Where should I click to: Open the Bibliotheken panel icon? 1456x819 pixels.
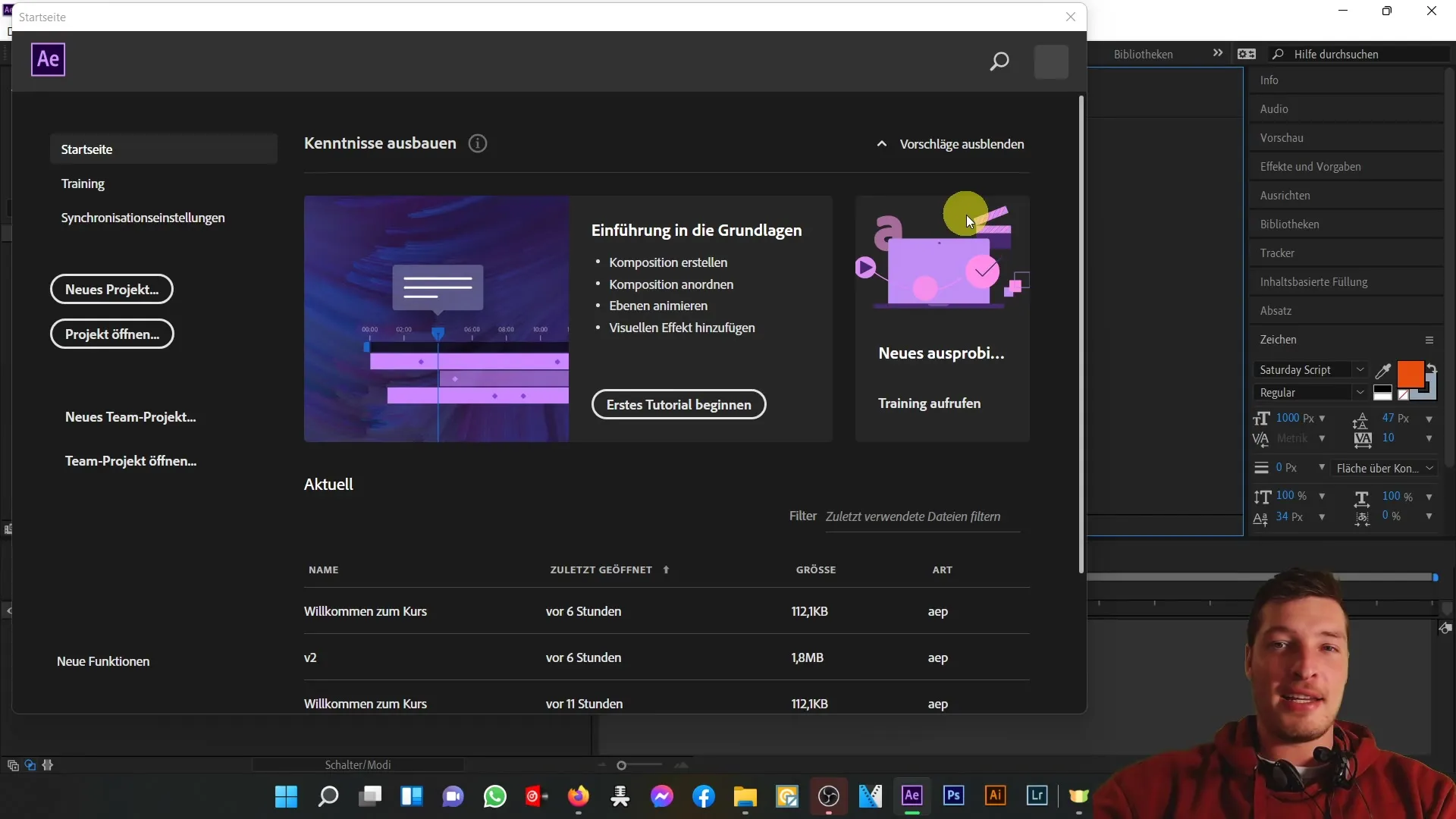(x=1144, y=53)
